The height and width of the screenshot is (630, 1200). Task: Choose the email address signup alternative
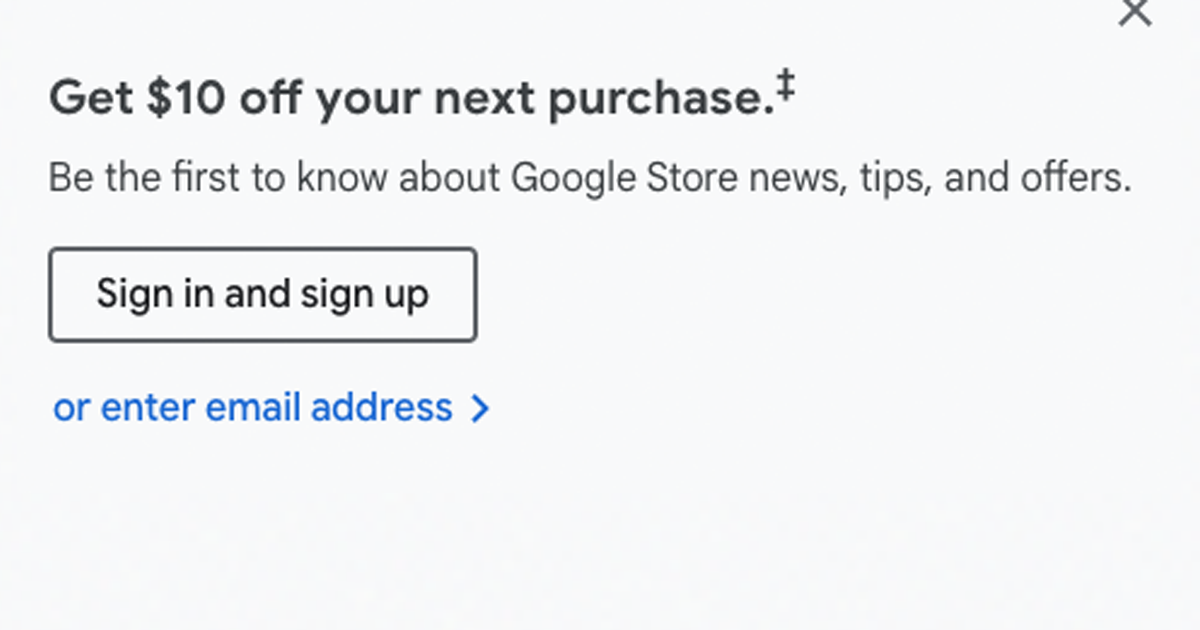(254, 407)
